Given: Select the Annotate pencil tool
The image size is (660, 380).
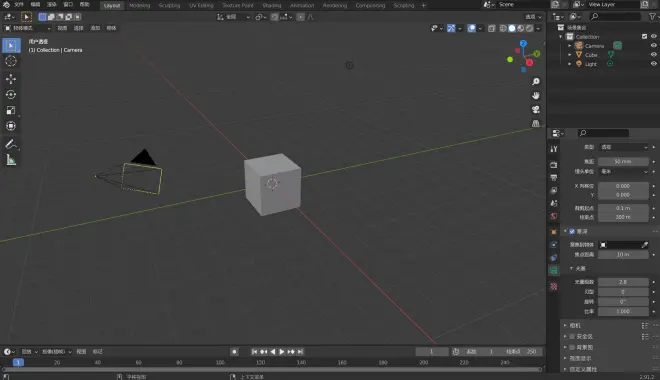Looking at the screenshot, I should (x=11, y=144).
